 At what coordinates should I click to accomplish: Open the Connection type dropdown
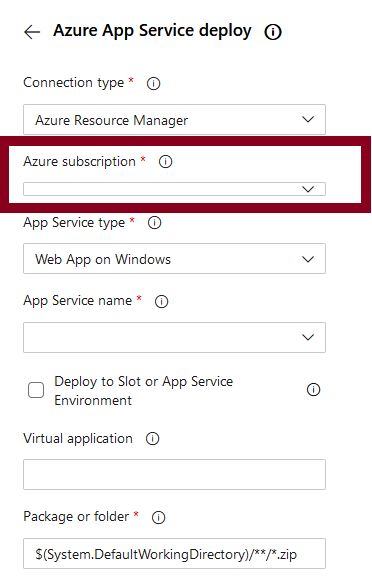(x=174, y=119)
